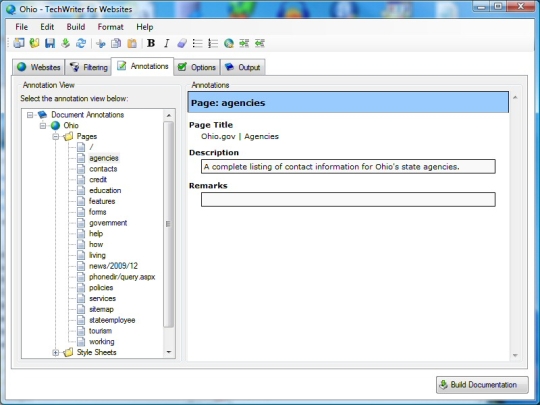Click the New project toolbar icon

tap(19, 43)
